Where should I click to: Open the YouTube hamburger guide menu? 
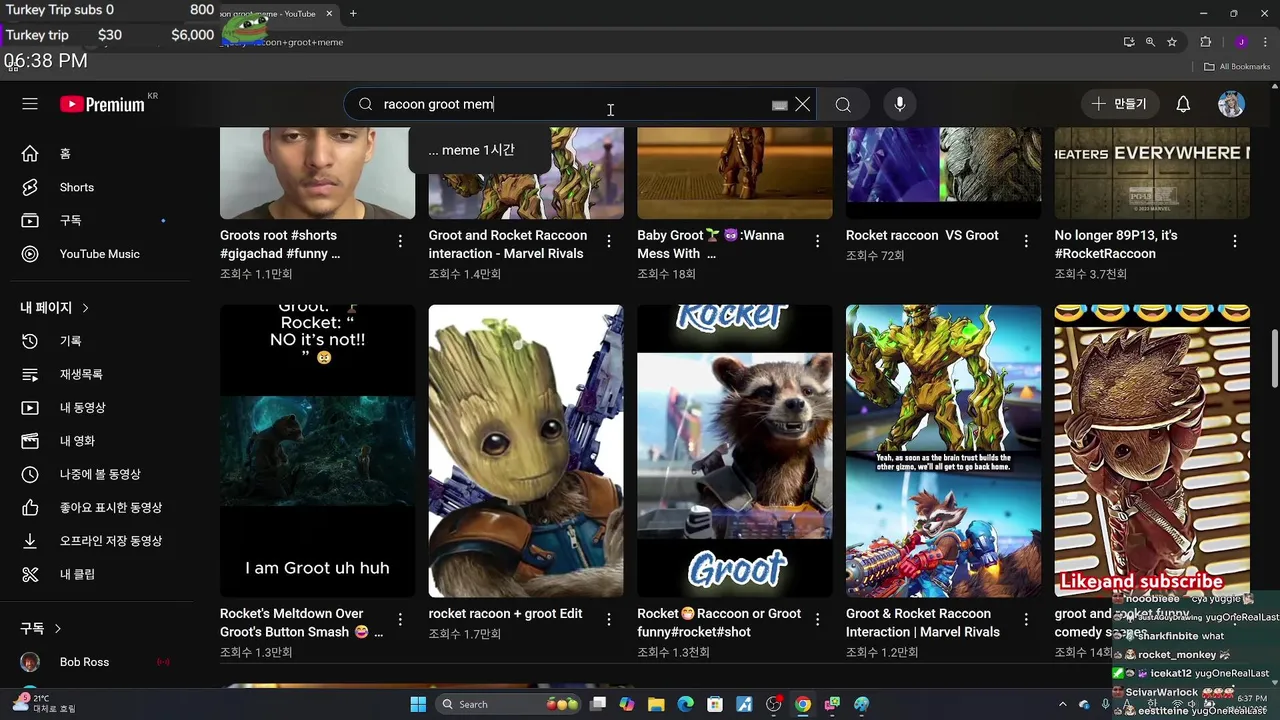tap(30, 104)
